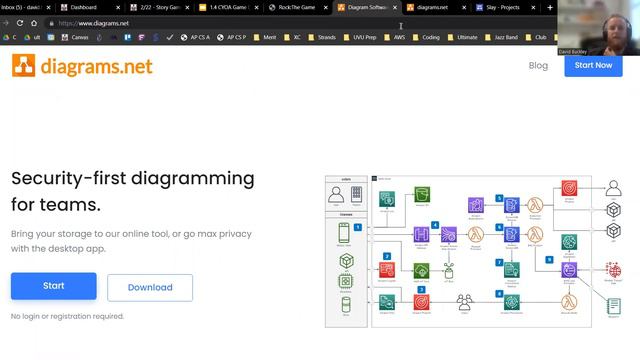
Task: Close the Dashboard tab
Action: click(x=118, y=7)
